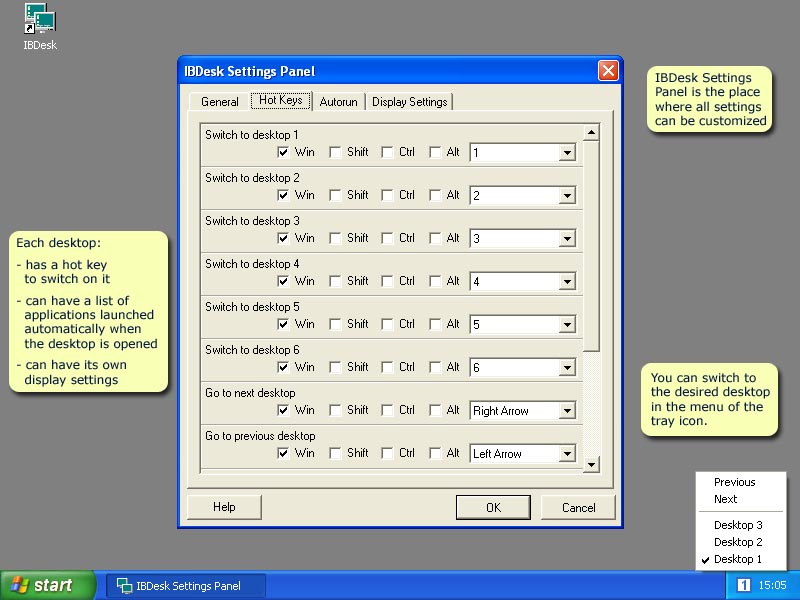Enable Ctrl for Switch to desktop 2
The height and width of the screenshot is (600, 800).
[387, 195]
